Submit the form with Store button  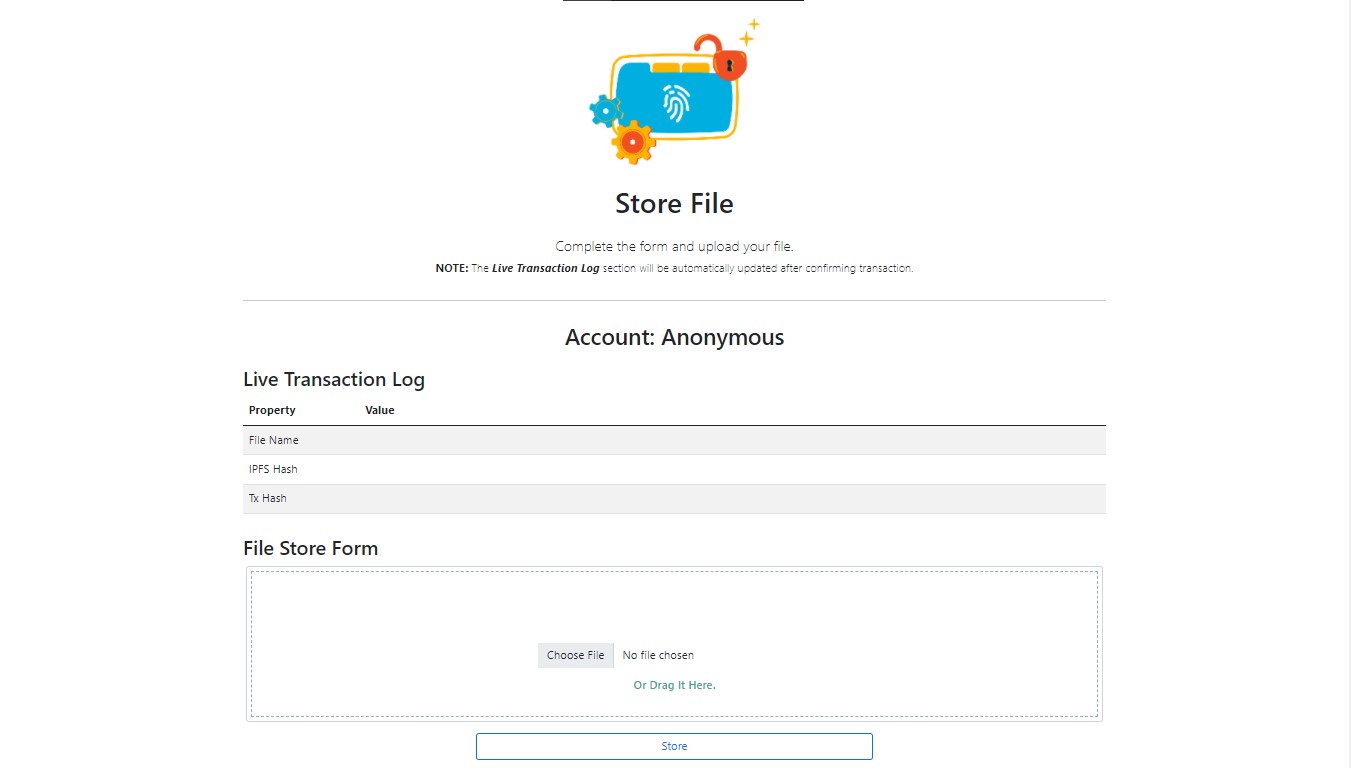point(674,746)
